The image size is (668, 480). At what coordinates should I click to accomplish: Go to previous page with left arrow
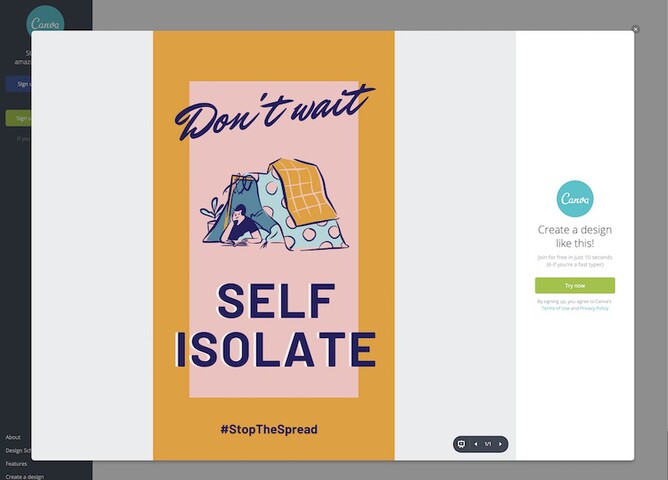click(x=475, y=444)
